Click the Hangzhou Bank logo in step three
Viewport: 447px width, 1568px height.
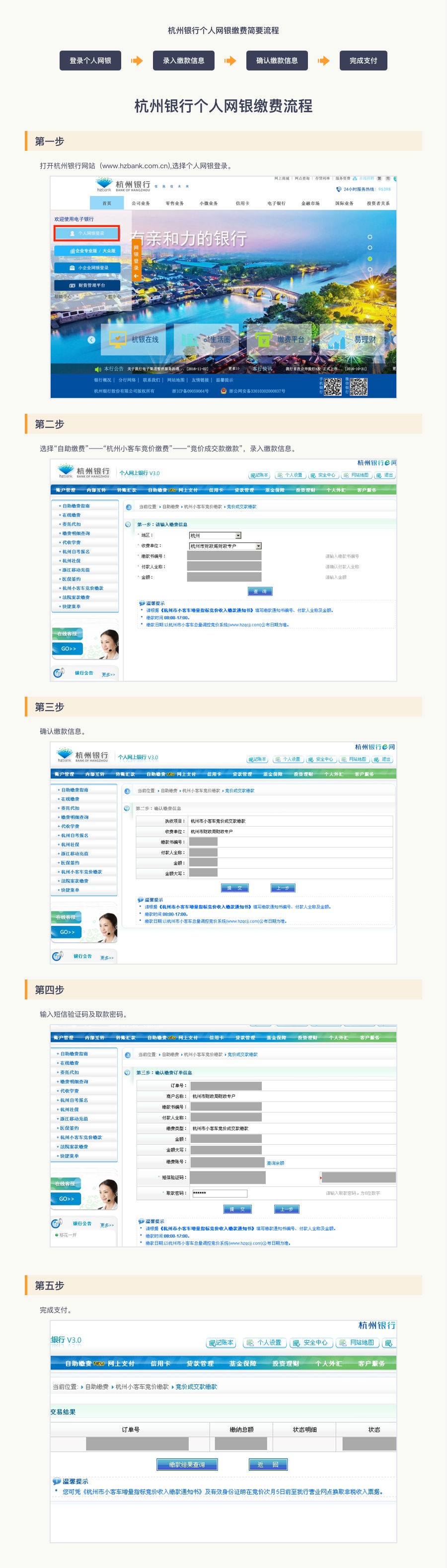tap(82, 755)
